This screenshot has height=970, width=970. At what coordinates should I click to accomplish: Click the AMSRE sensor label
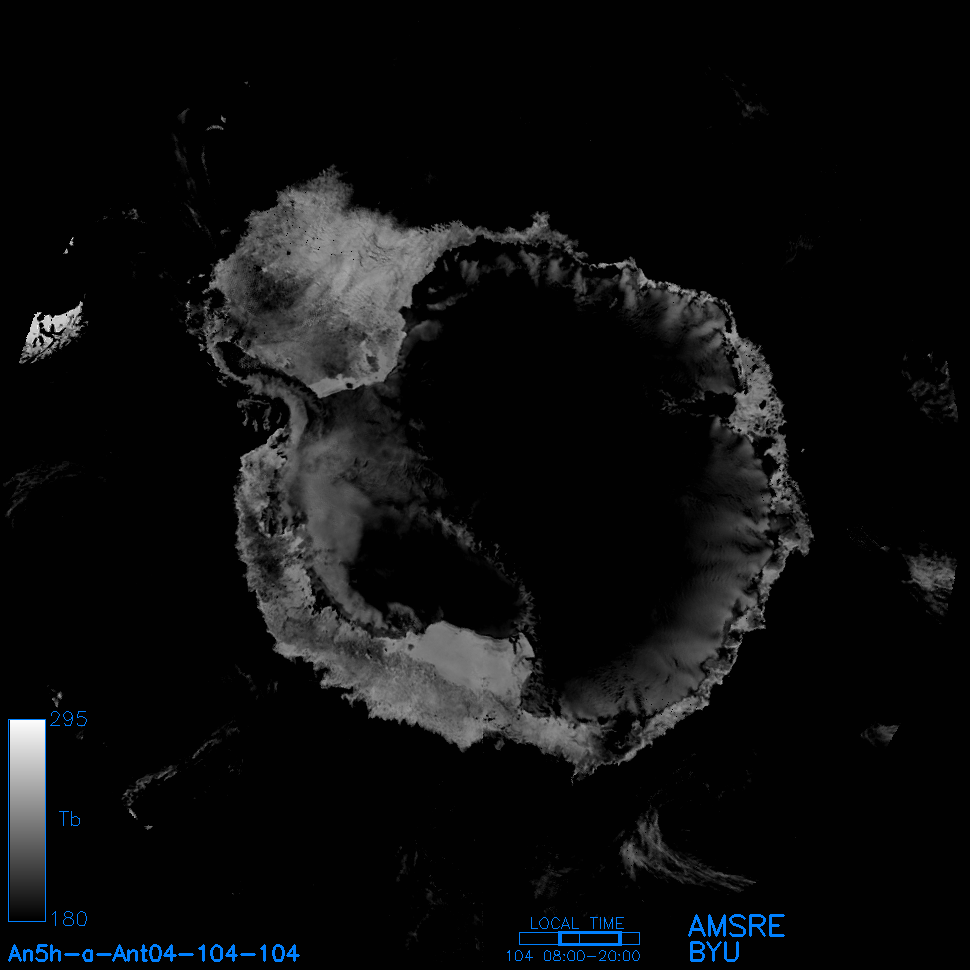point(736,926)
